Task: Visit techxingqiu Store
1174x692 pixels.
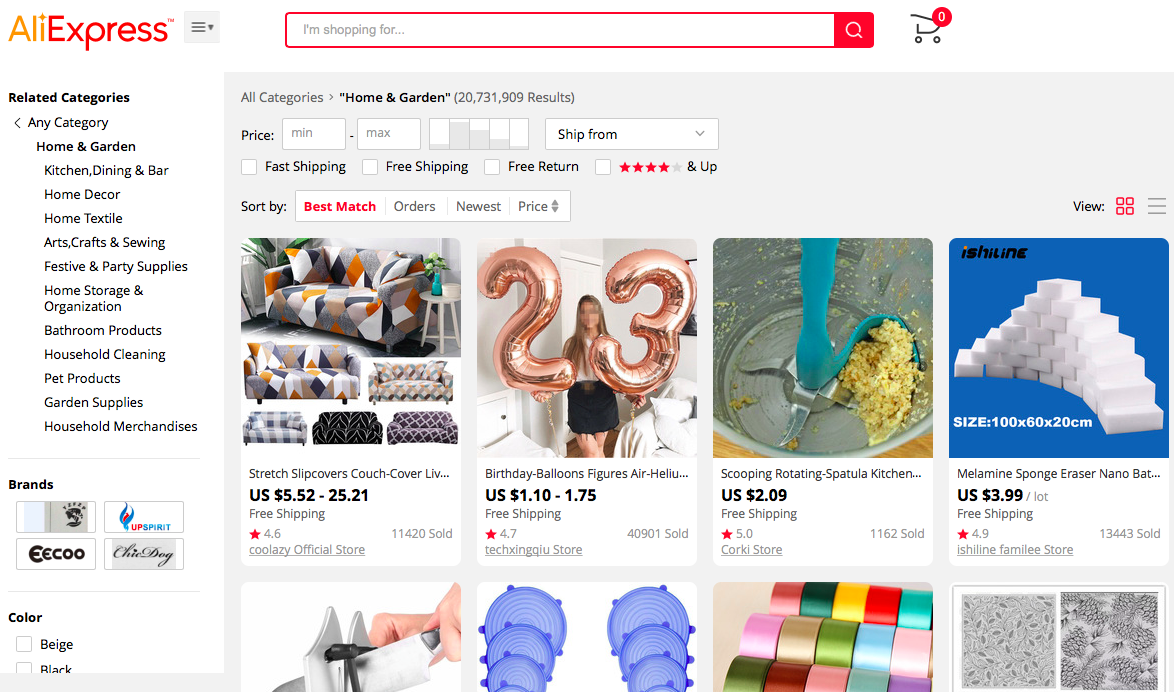Action: tap(533, 550)
